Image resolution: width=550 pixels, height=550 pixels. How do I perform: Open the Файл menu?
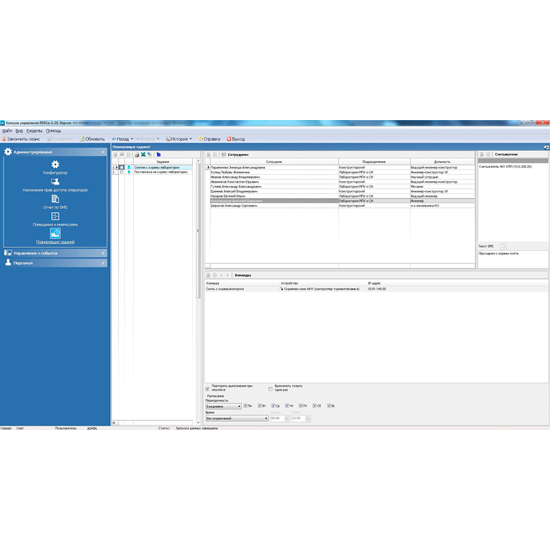point(7,131)
